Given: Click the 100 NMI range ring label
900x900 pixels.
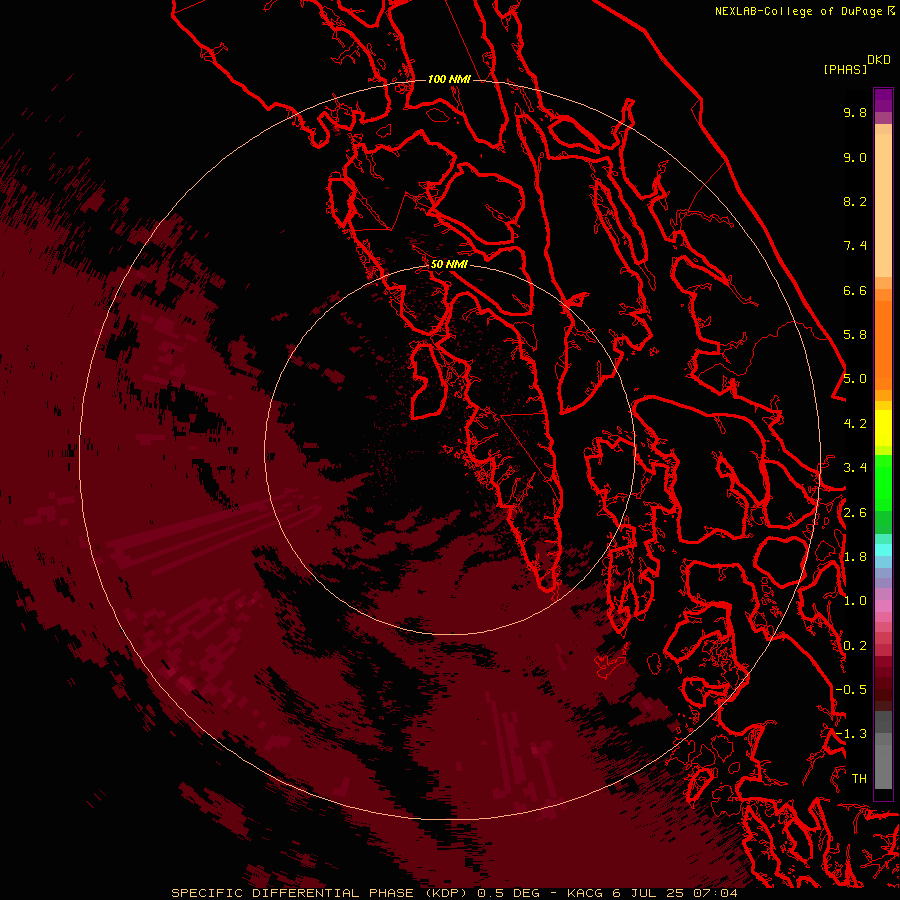Looking at the screenshot, I should (x=449, y=79).
